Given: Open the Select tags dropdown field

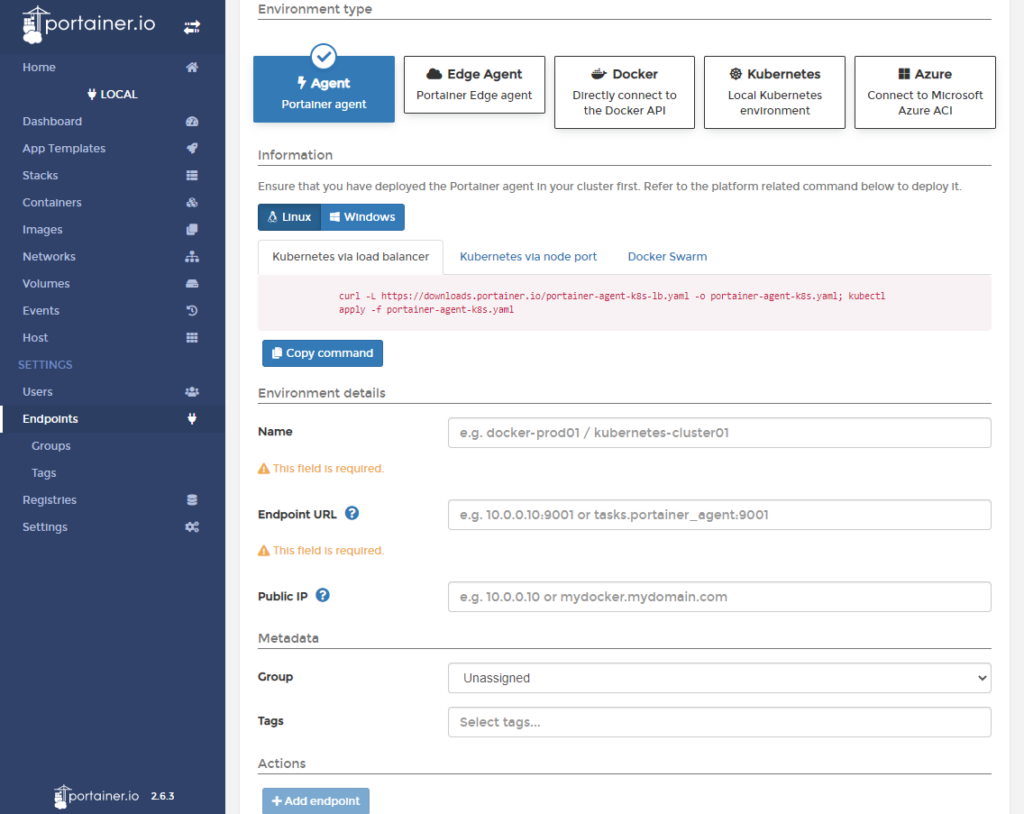Looking at the screenshot, I should click(720, 723).
